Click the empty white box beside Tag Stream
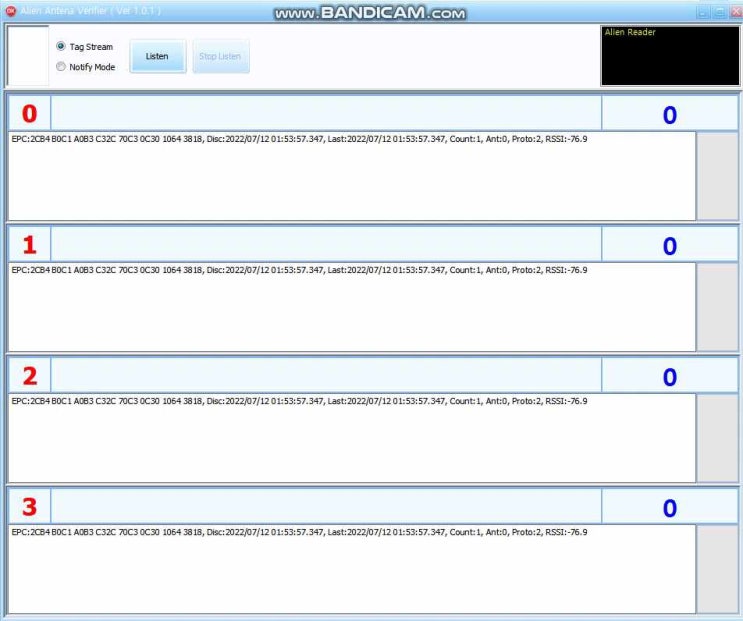Viewport: 743px width, 621px height. [28, 56]
